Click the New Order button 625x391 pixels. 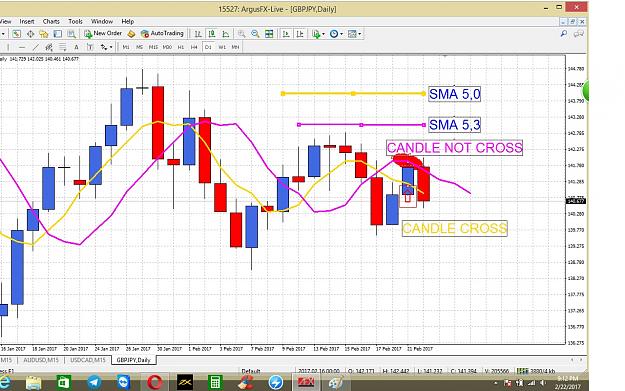pyautogui.click(x=103, y=34)
